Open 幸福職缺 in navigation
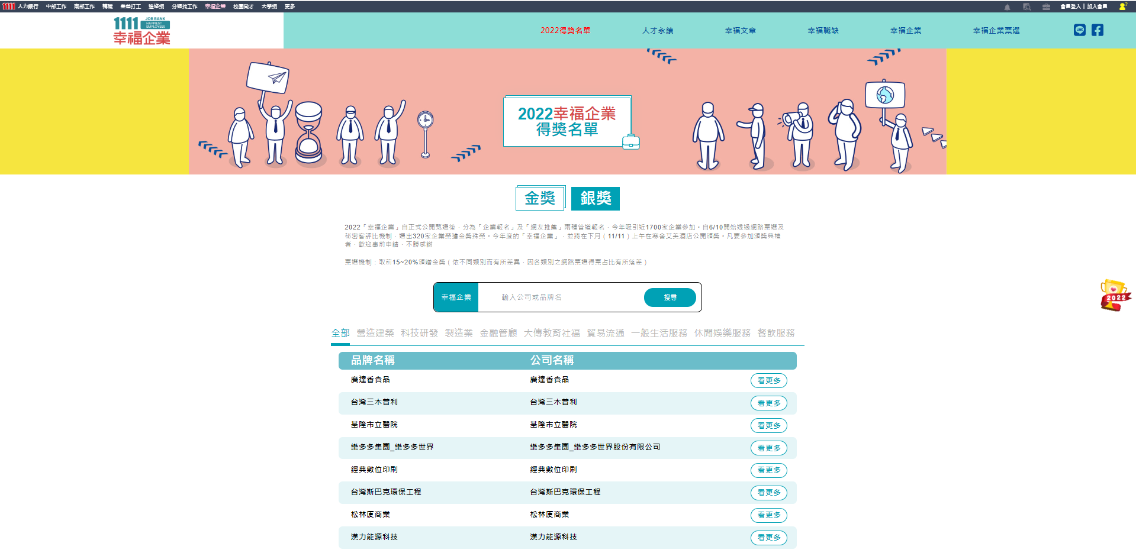1136x553 pixels. tap(823, 31)
